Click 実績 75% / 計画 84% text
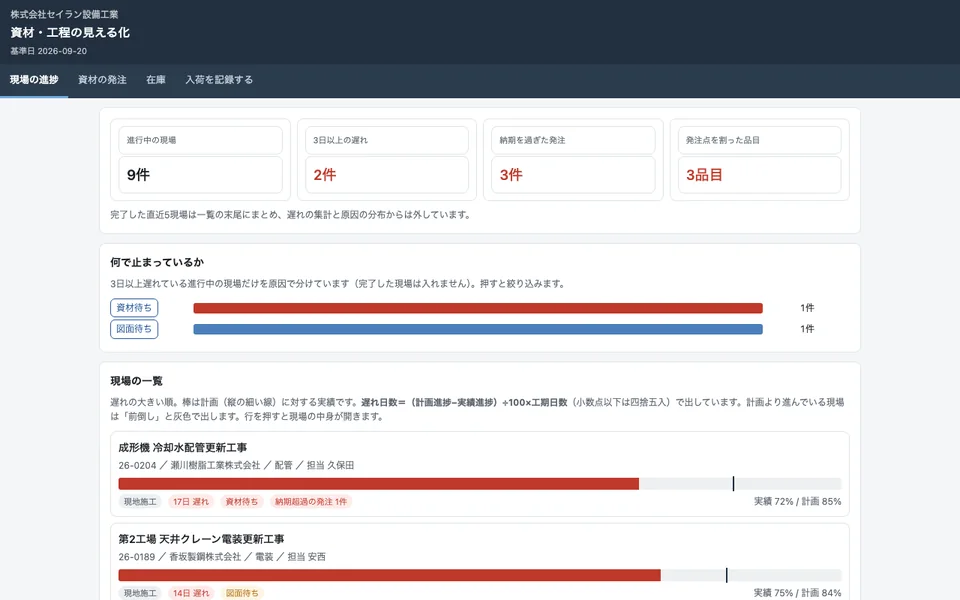 [797, 593]
